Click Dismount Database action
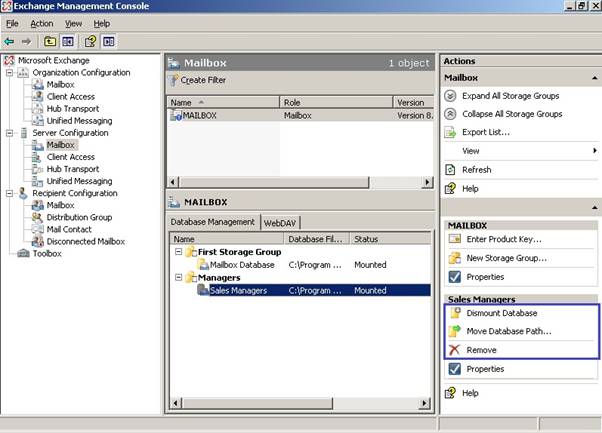 (x=502, y=313)
